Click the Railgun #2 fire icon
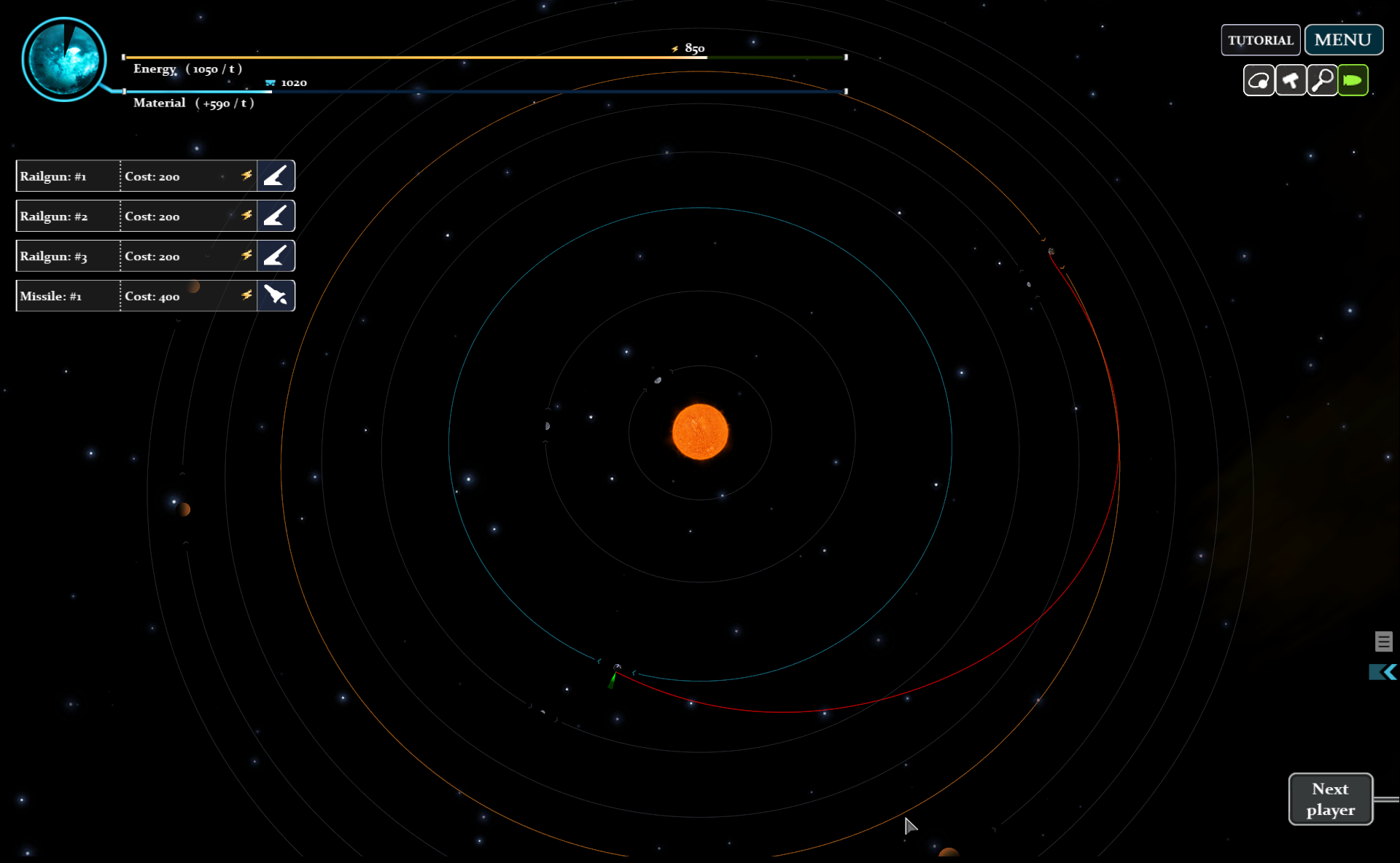Screen dimensions: 1400x863 (x=276, y=216)
